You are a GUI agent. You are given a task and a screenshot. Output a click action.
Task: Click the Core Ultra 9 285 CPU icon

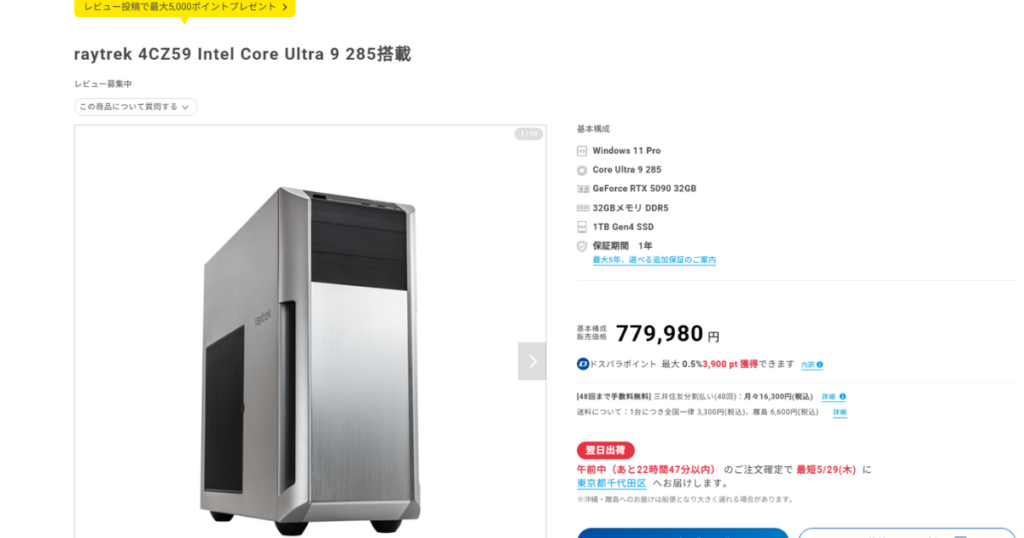coord(582,170)
